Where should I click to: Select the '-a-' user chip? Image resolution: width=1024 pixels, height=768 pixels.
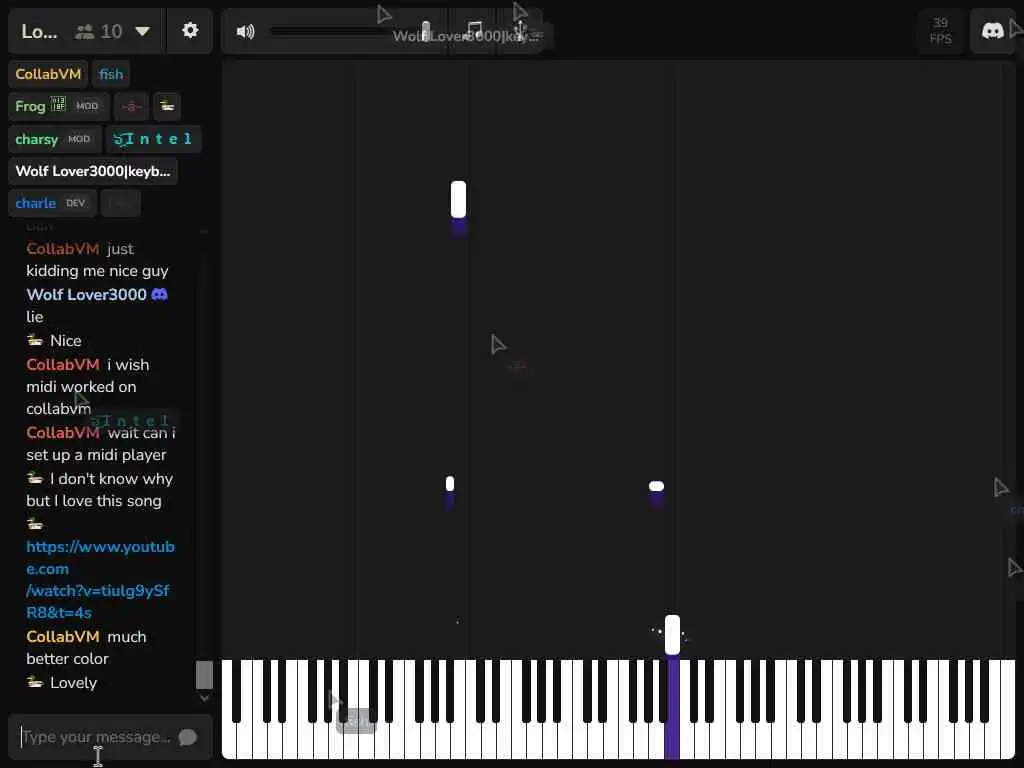point(131,106)
